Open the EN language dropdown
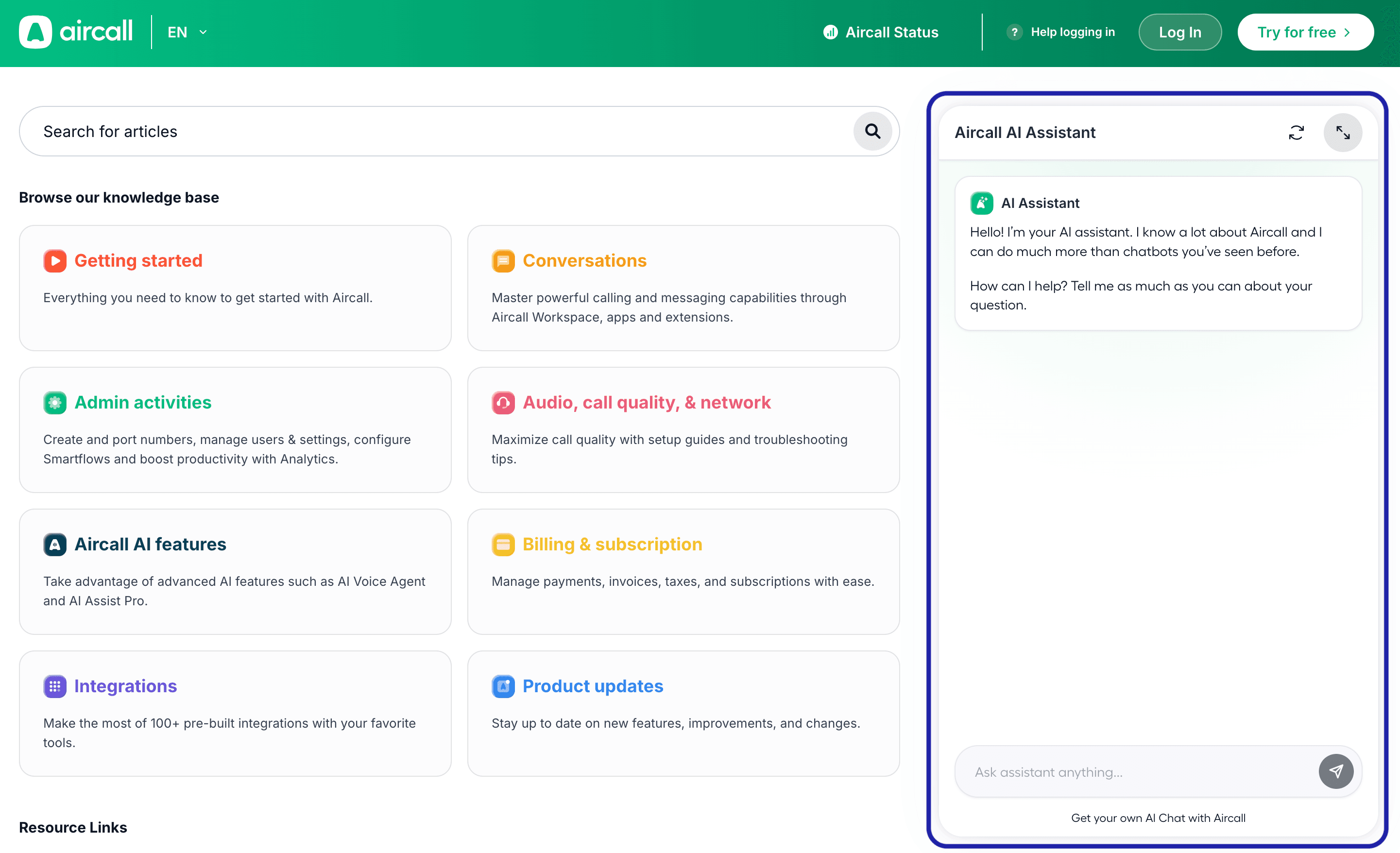1400x853 pixels. tap(177, 33)
